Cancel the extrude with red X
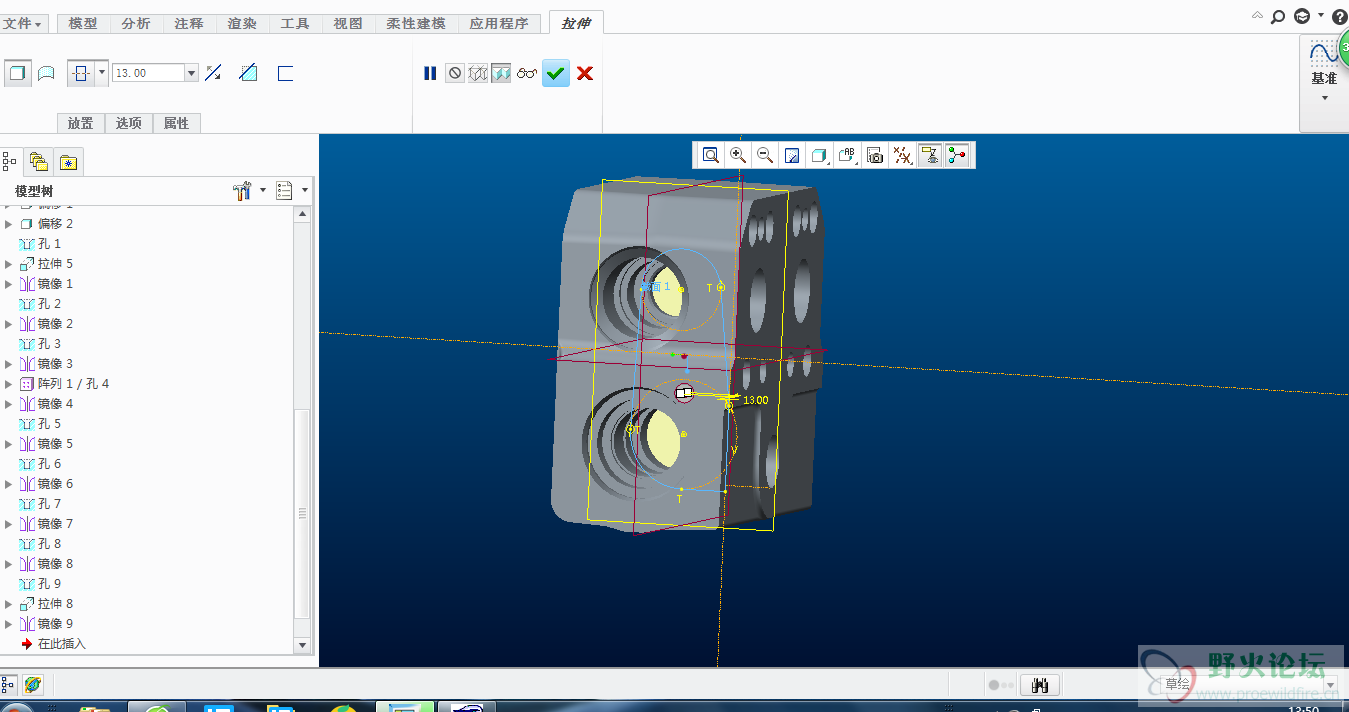This screenshot has width=1349, height=712. (x=585, y=73)
